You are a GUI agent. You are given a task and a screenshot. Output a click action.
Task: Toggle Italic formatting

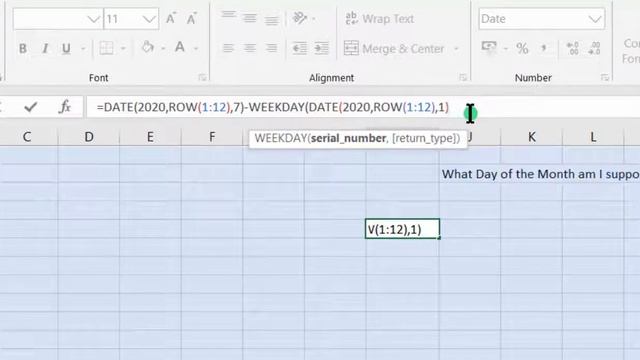click(x=45, y=49)
